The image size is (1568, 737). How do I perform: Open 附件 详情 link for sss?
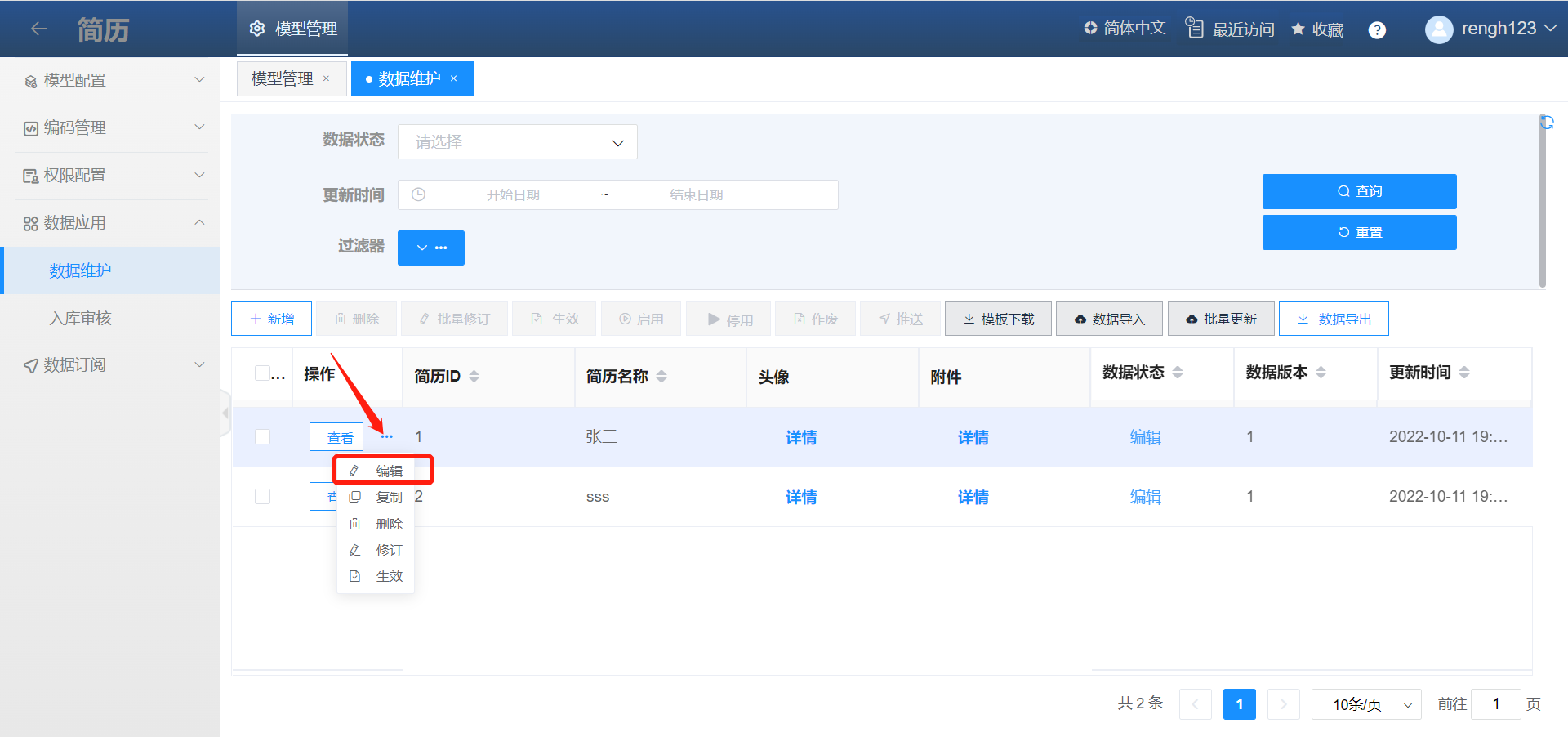973,497
